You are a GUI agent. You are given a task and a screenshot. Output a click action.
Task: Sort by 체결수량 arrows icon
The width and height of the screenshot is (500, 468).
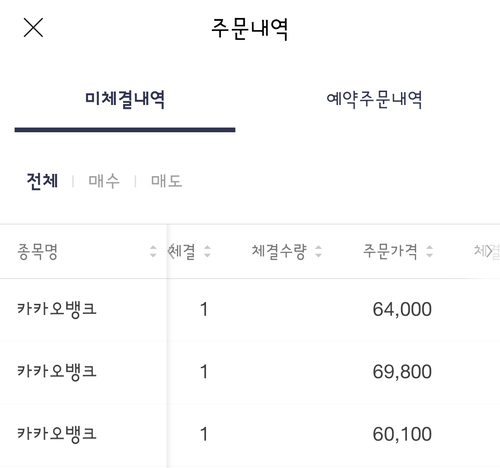click(x=318, y=251)
